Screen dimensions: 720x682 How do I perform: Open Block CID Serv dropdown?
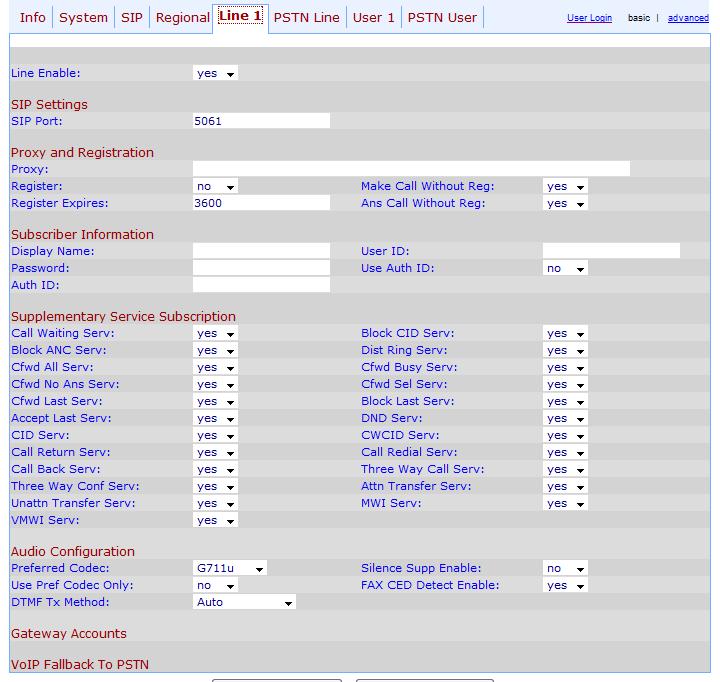point(565,333)
